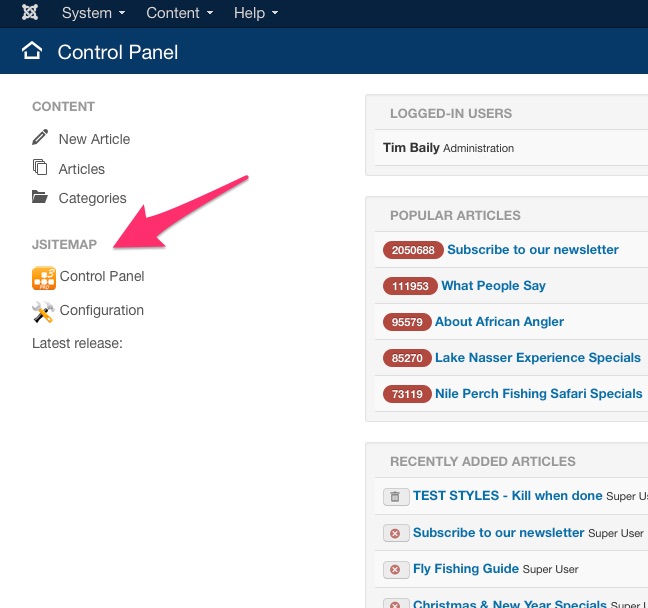Expand the Help dropdown menu
The width and height of the screenshot is (648, 608).
coord(256,13)
